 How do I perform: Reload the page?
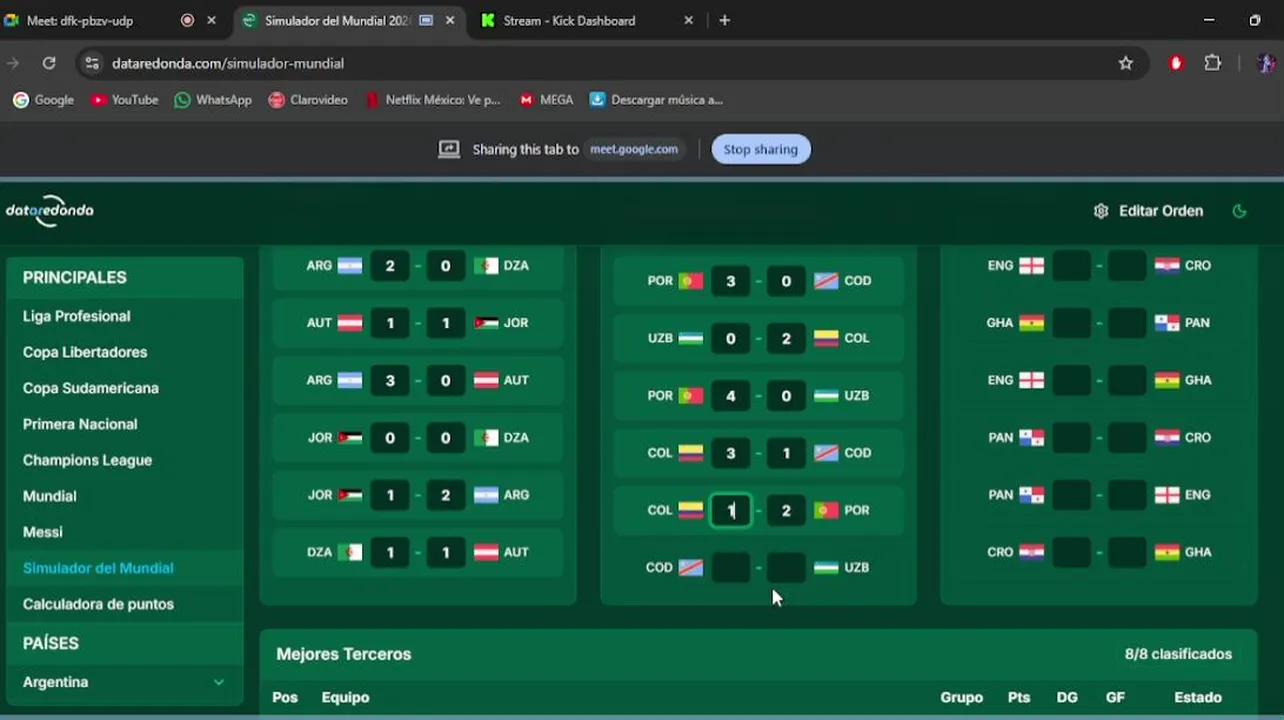(x=48, y=63)
